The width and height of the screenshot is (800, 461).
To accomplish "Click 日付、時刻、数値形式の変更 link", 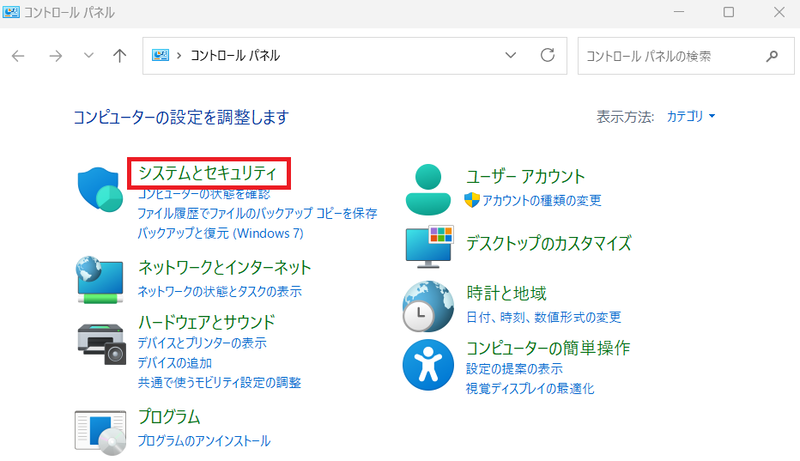I will 544,317.
